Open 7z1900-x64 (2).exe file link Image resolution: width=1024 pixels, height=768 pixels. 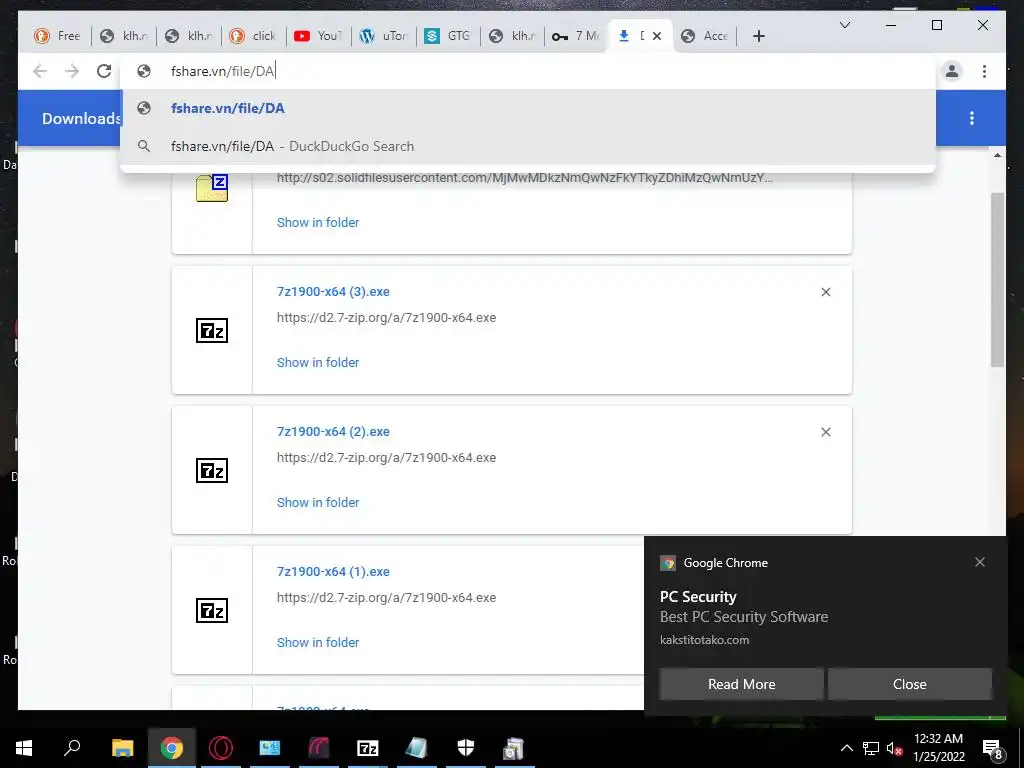(x=333, y=432)
